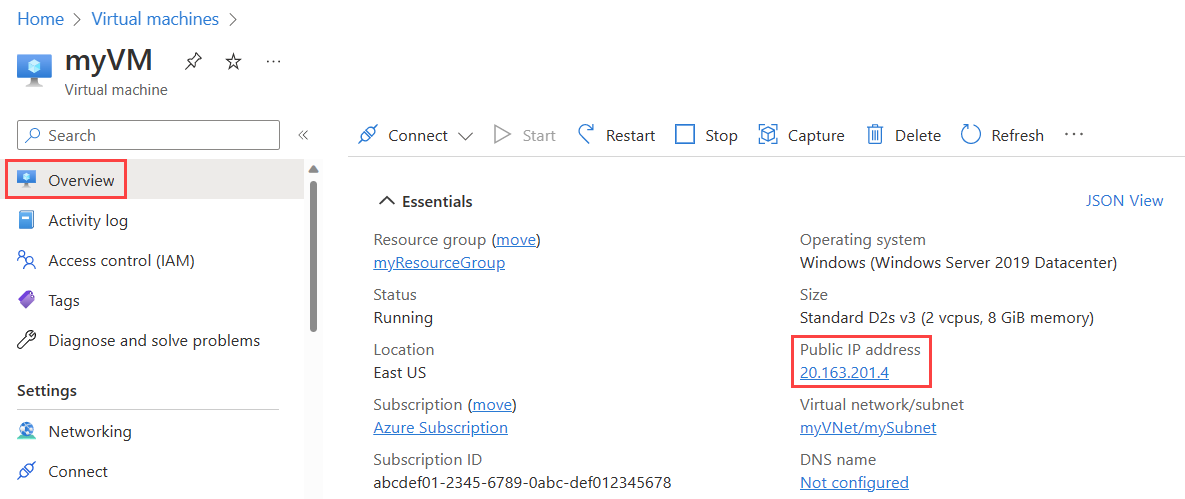Click the Capture button label

click(x=816, y=135)
